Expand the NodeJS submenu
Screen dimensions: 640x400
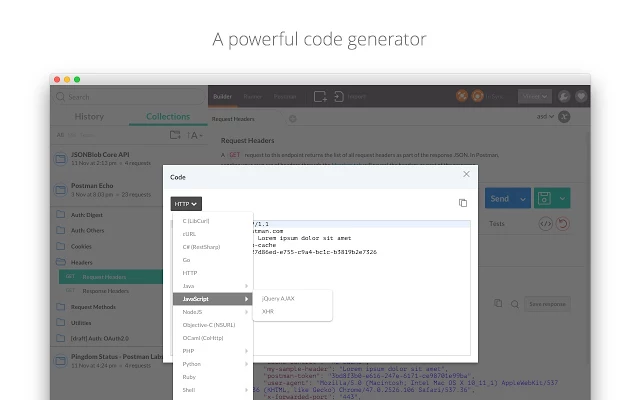tap(211, 311)
